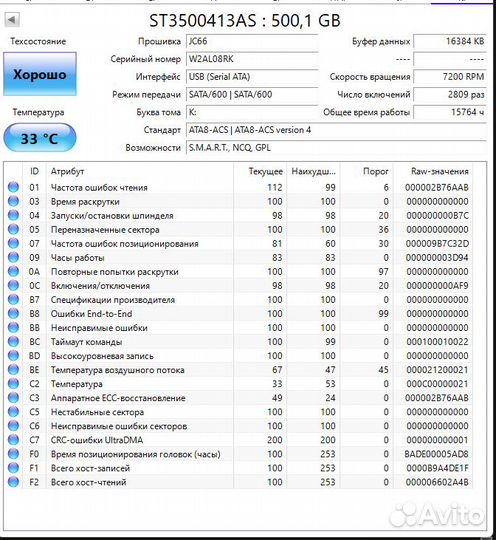Click the Raw-значения column header
Image resolution: width=496 pixels, height=540 pixels.
point(433,171)
